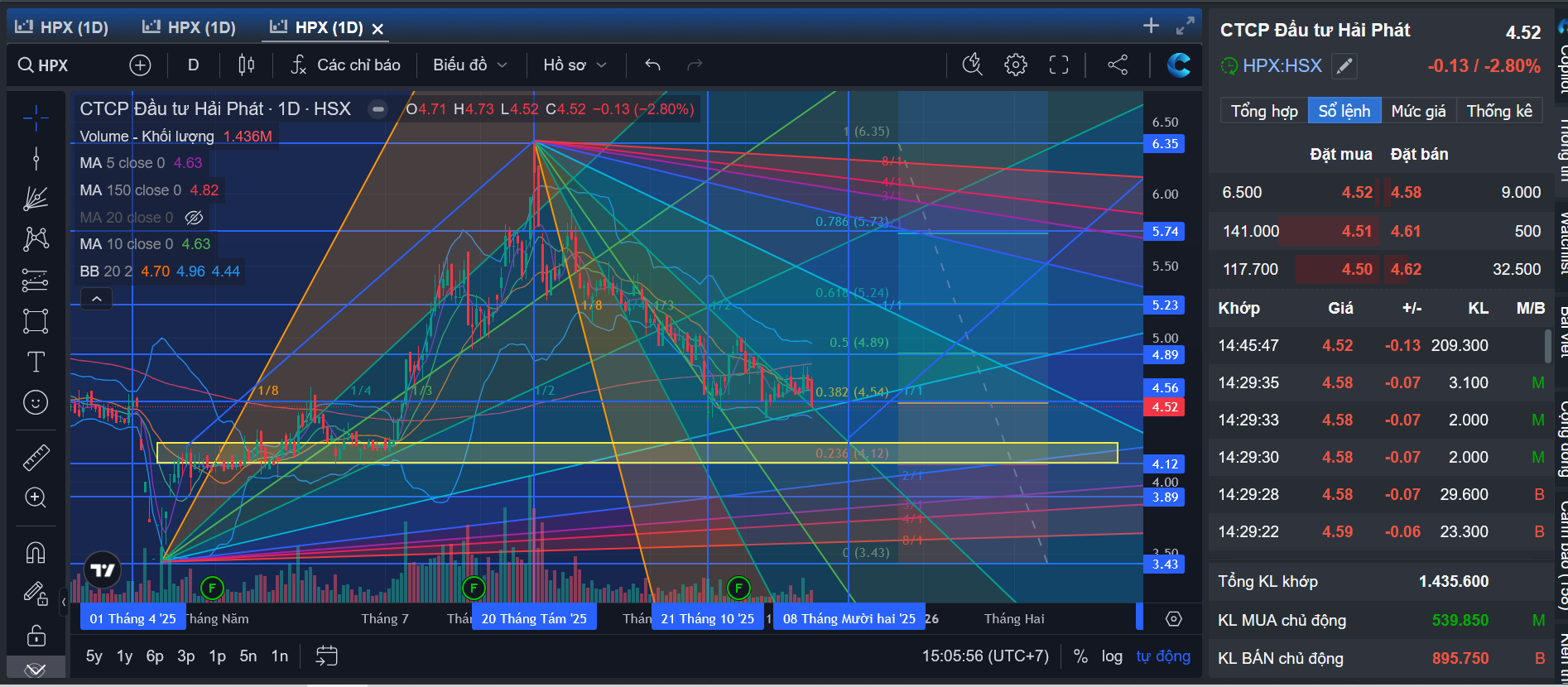The image size is (1568, 687).
Task: Collapse the left drawing toolbar
Action: [64, 602]
